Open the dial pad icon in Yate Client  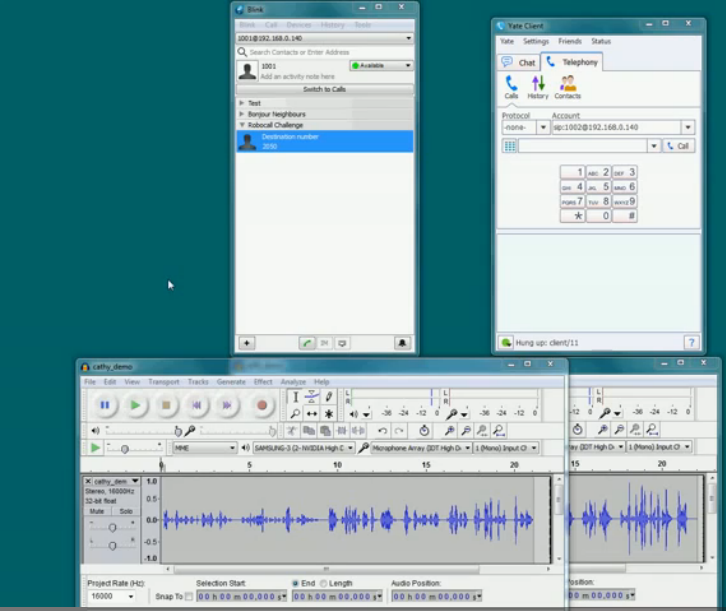coord(509,146)
